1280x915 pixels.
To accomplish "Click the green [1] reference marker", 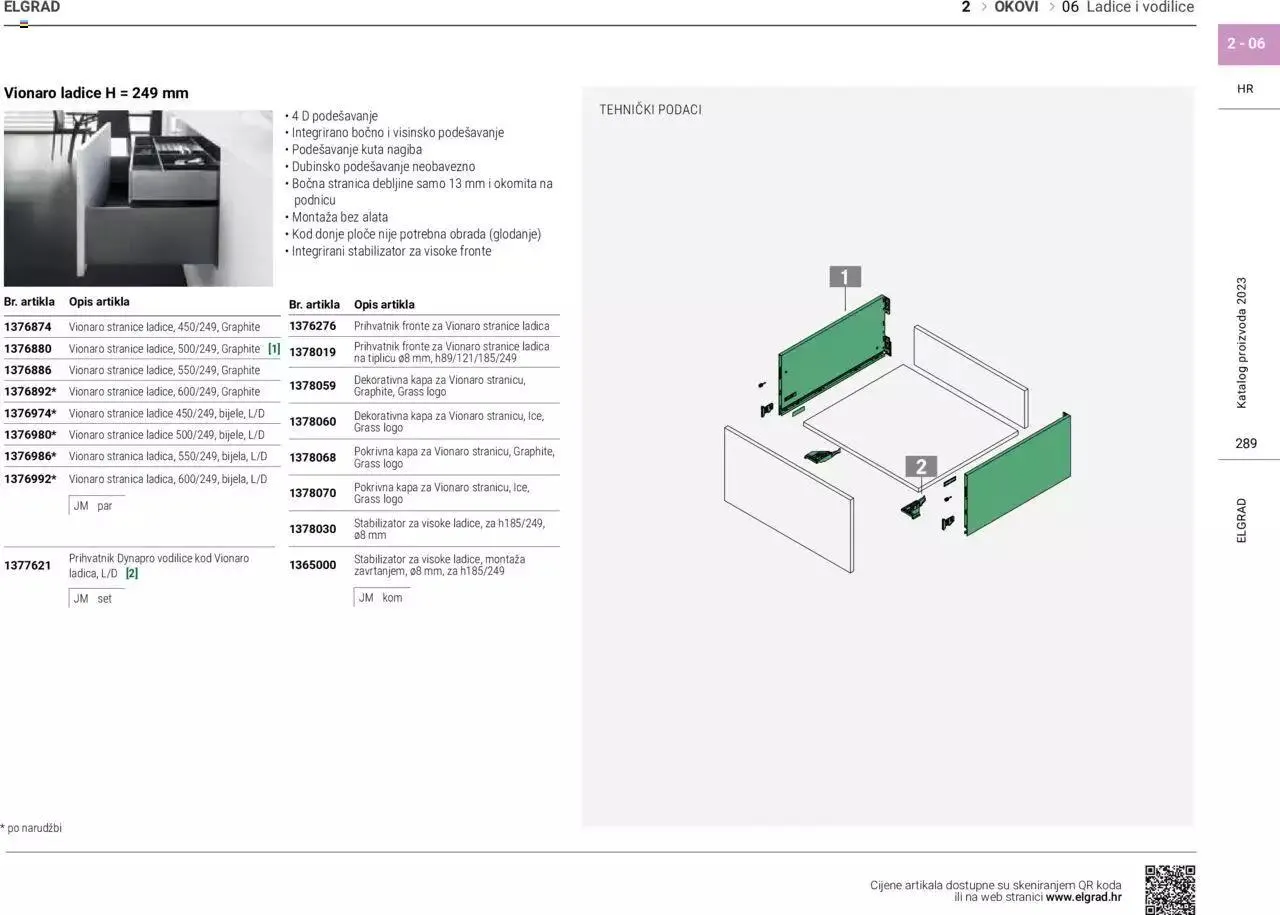I will (x=274, y=349).
